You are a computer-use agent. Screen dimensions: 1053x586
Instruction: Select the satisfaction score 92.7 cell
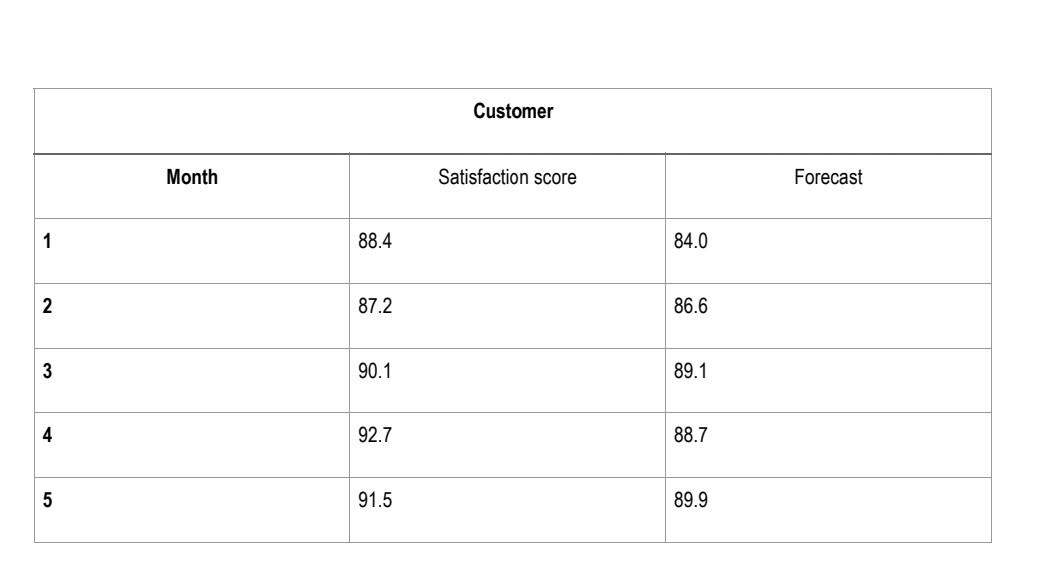coord(507,445)
